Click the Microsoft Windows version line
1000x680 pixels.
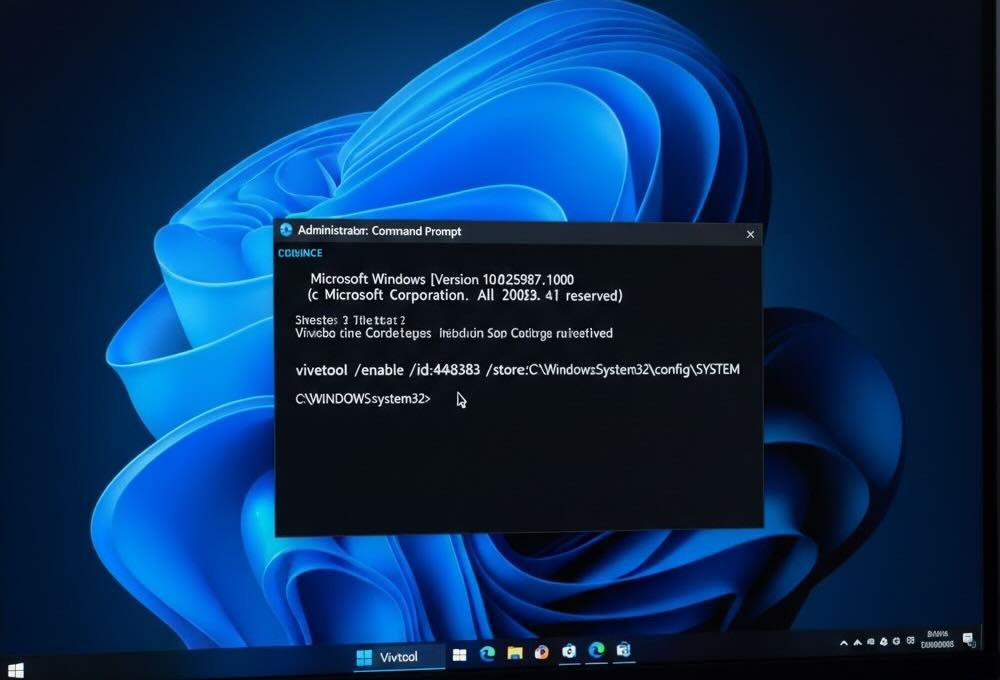442,278
